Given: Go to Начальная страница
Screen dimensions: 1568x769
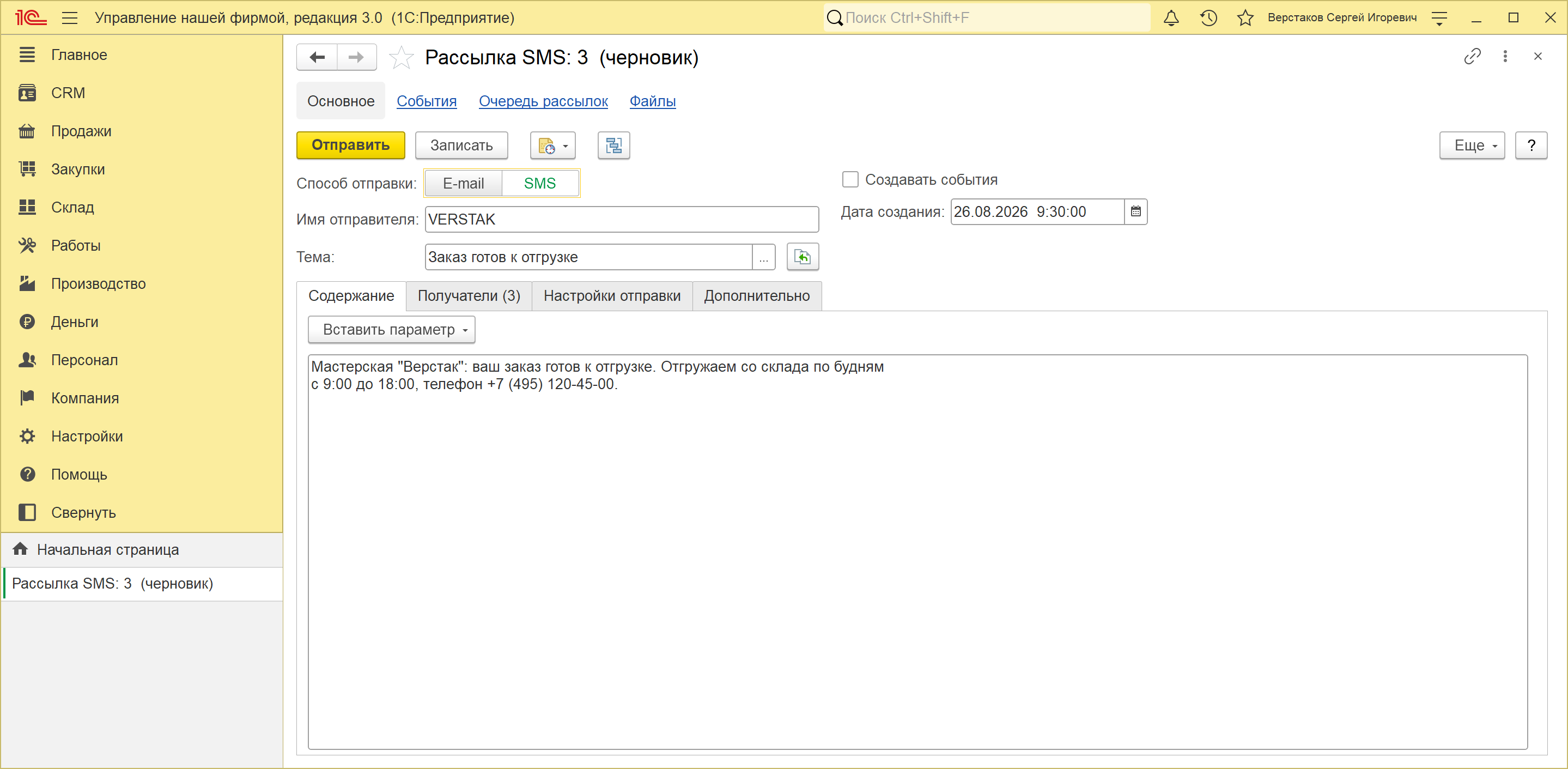Looking at the screenshot, I should point(141,550).
